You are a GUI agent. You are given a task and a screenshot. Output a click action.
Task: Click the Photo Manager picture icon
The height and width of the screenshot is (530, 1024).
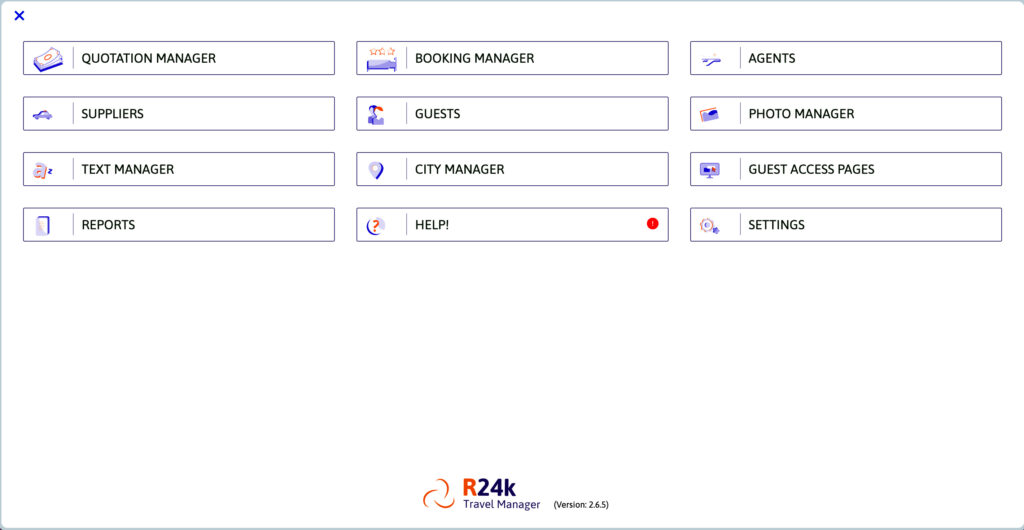710,114
